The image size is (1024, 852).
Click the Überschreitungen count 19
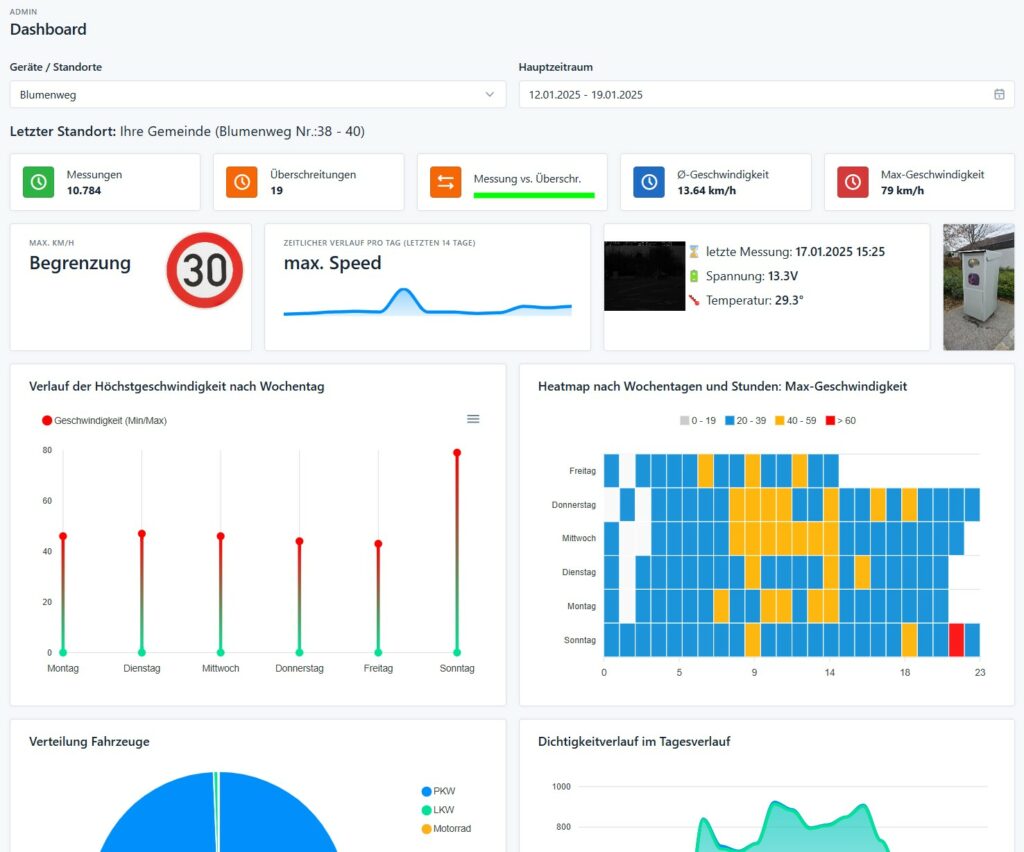(x=276, y=191)
